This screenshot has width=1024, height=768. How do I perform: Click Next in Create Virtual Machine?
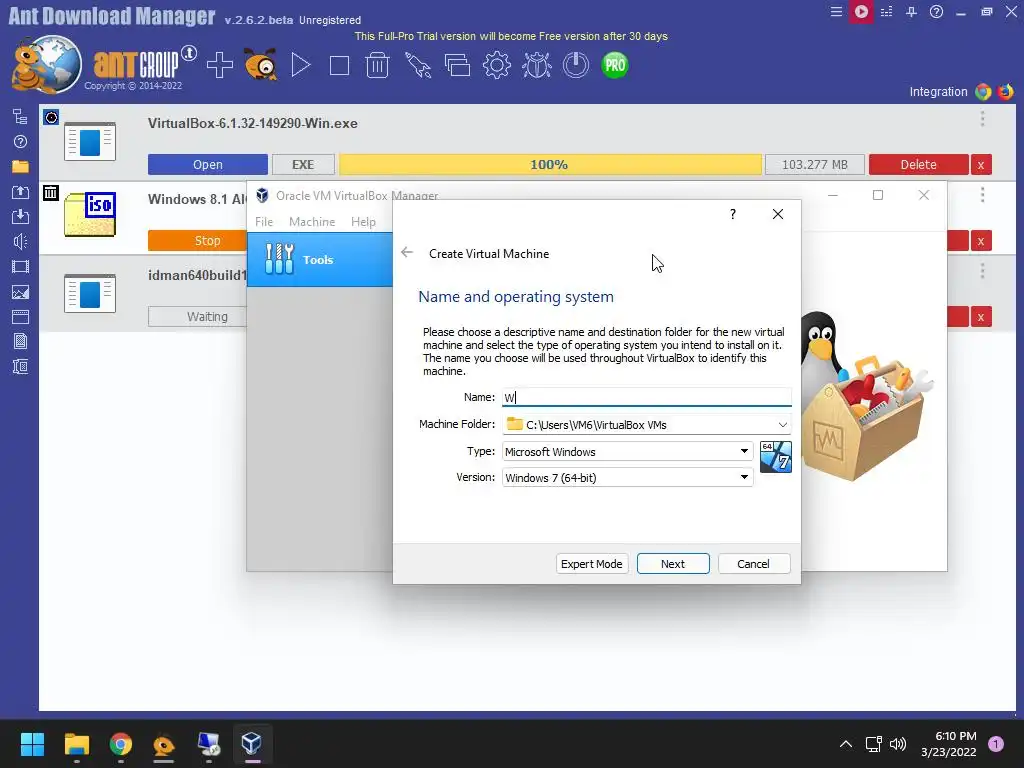[673, 564]
